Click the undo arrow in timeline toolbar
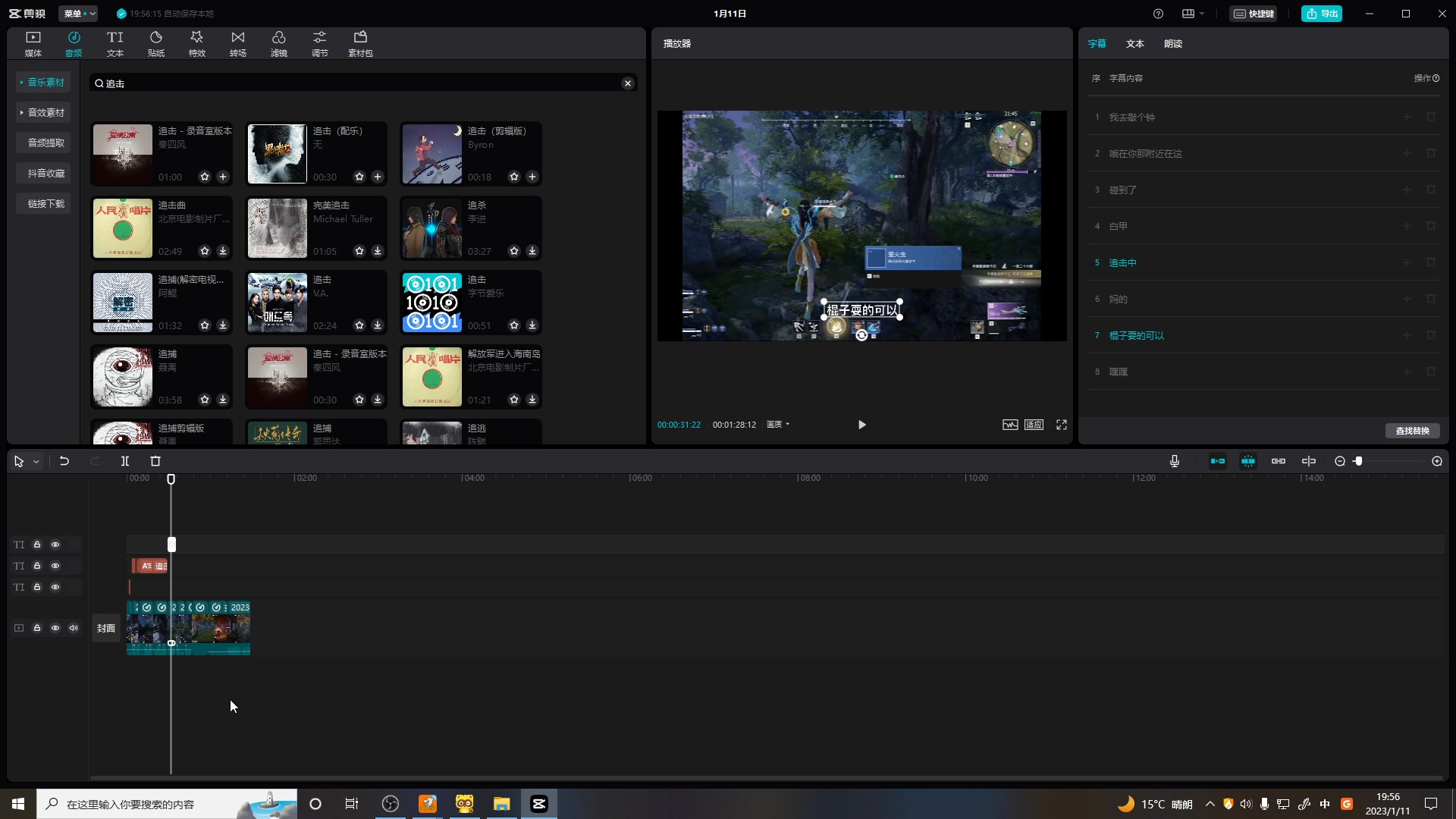Screen dimensions: 1456x819 [64, 461]
